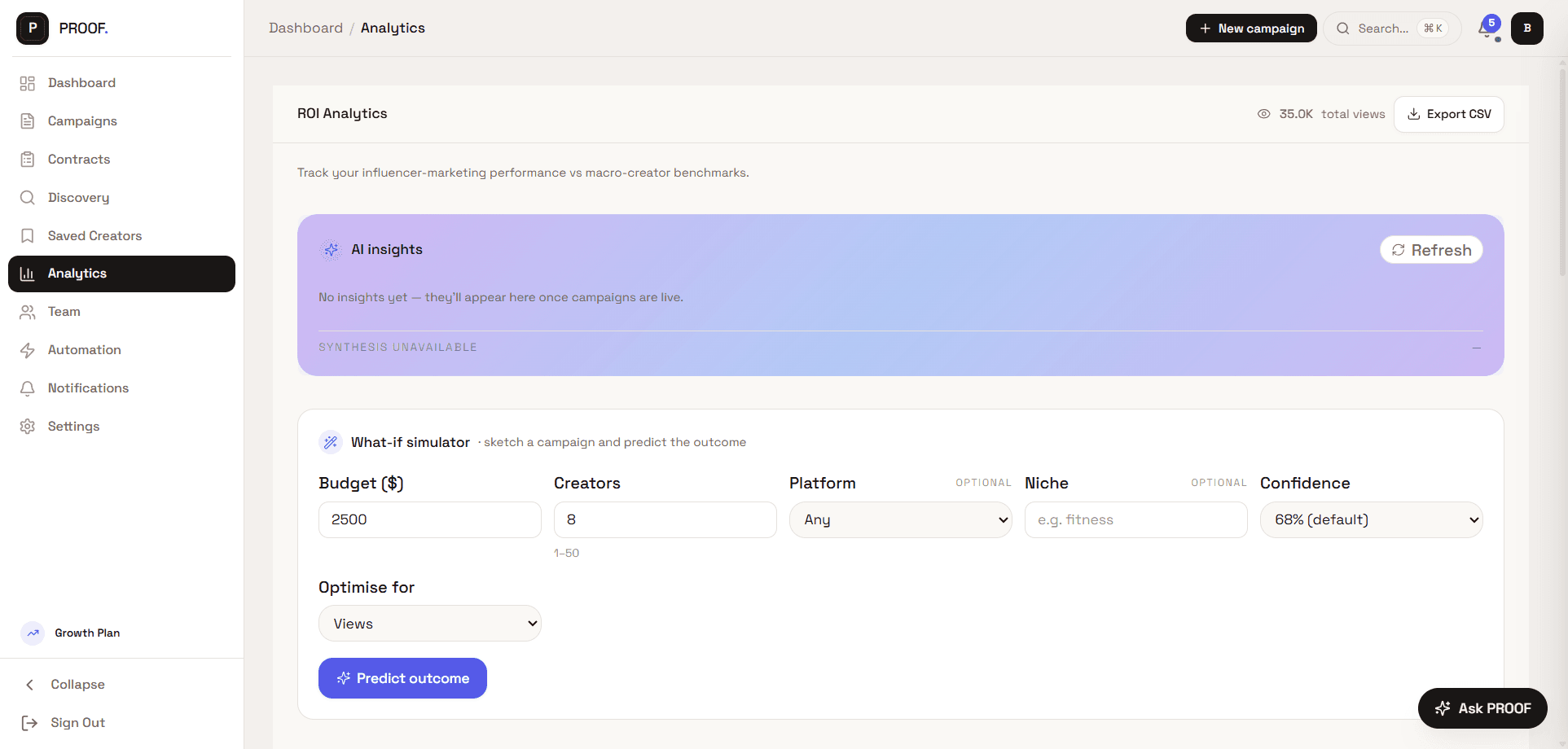This screenshot has height=749, width=1568.
Task: Click the ROI Analytics heading
Action: click(342, 114)
